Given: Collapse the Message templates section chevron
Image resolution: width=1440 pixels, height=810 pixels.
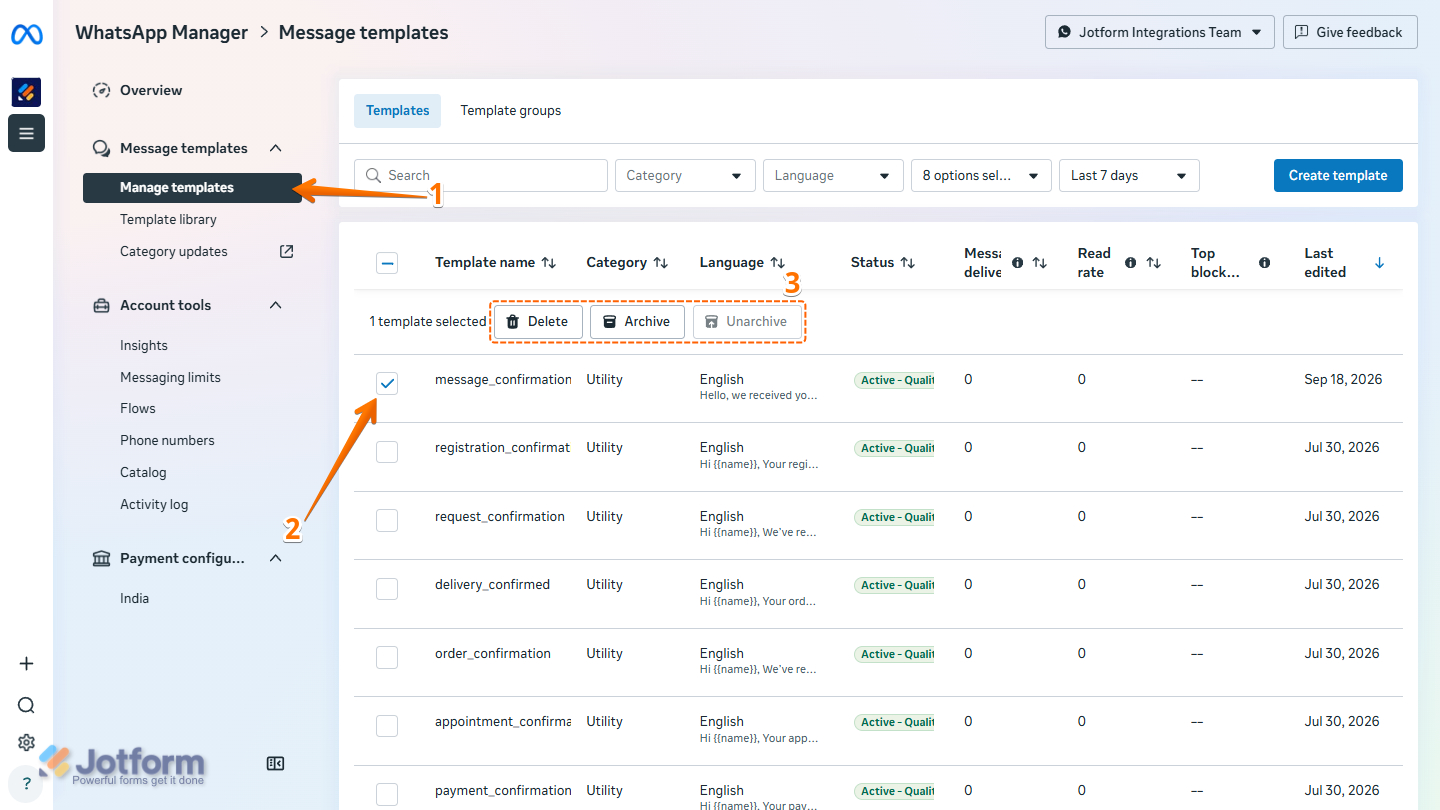Looking at the screenshot, I should coord(276,148).
